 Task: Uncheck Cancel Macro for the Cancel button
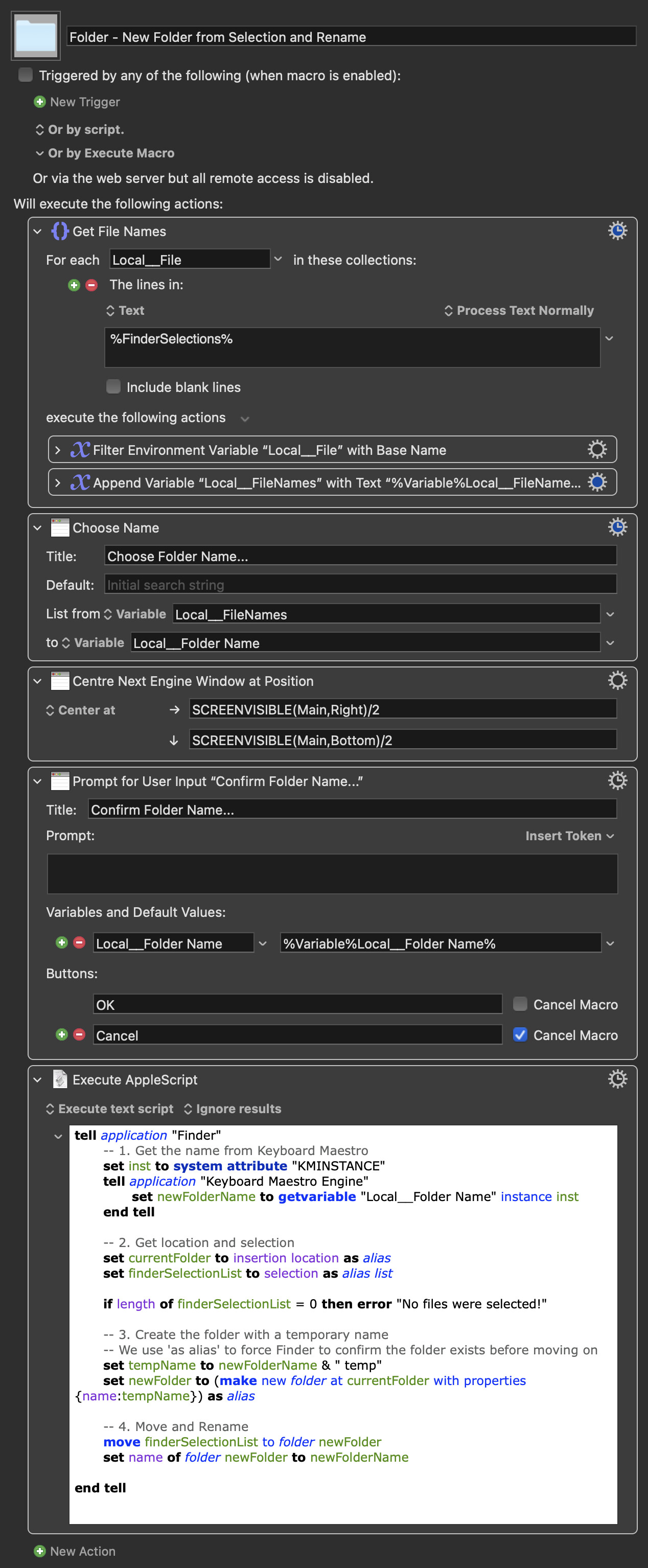tap(520, 1035)
